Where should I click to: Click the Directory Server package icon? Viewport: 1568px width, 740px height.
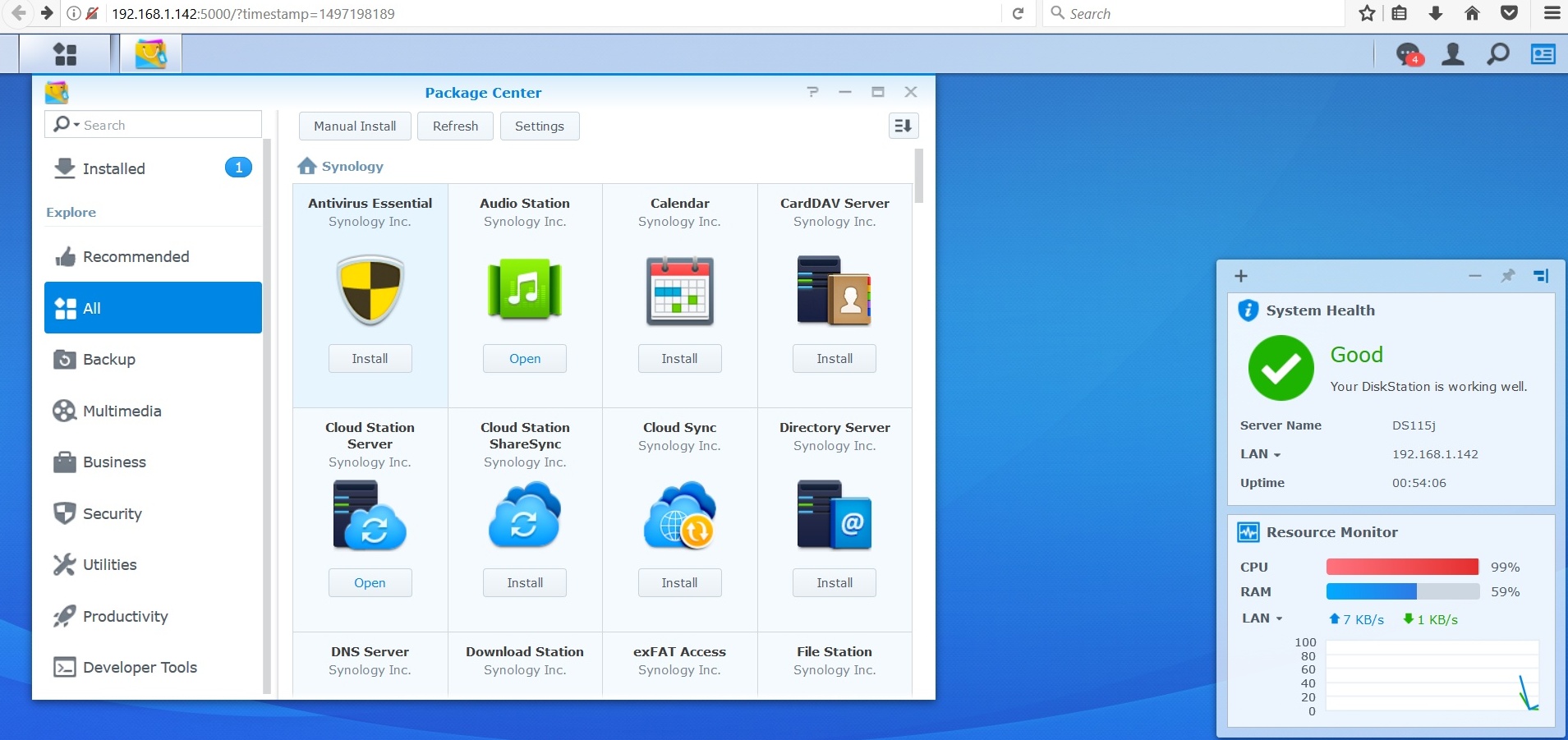[x=835, y=515]
